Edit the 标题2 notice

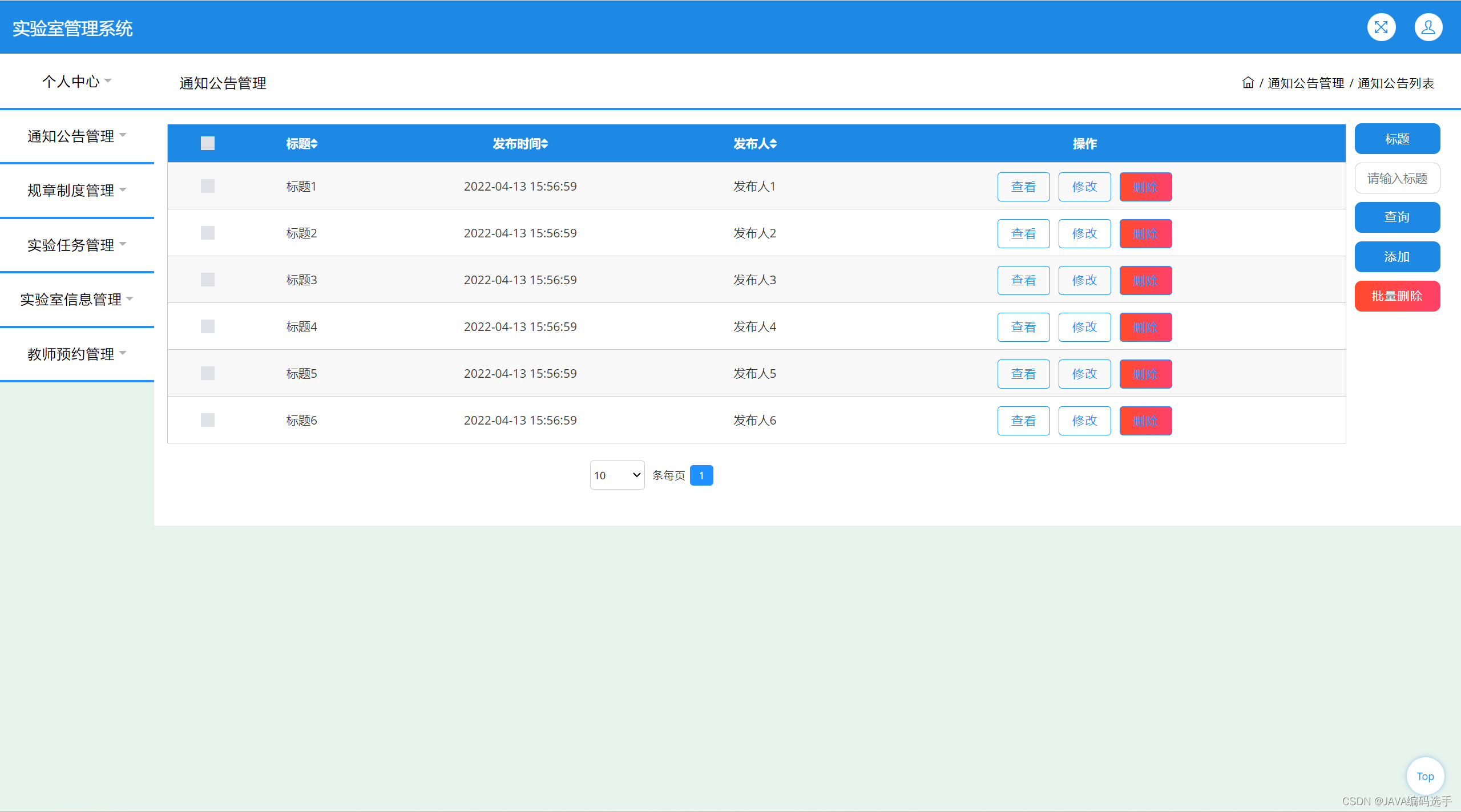click(x=1085, y=233)
